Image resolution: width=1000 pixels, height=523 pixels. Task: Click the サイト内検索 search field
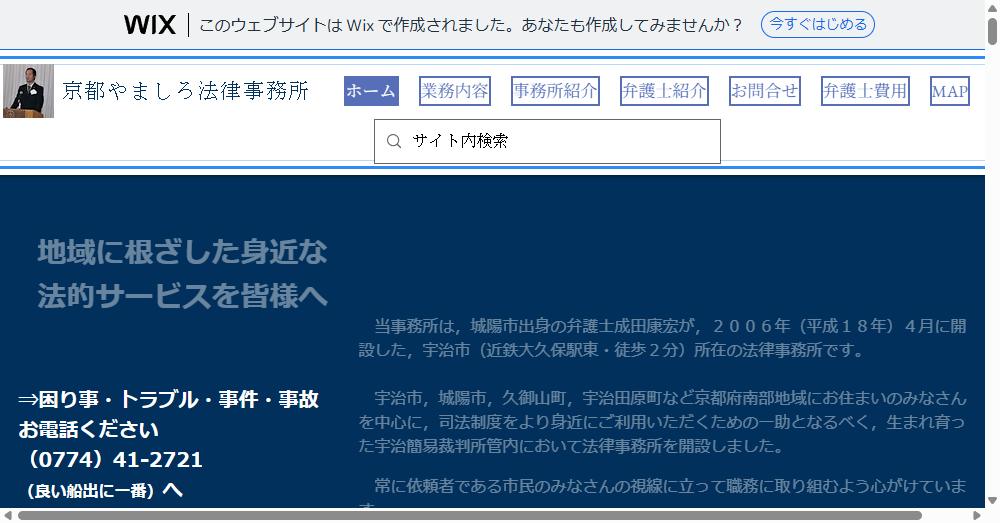(x=560, y=142)
